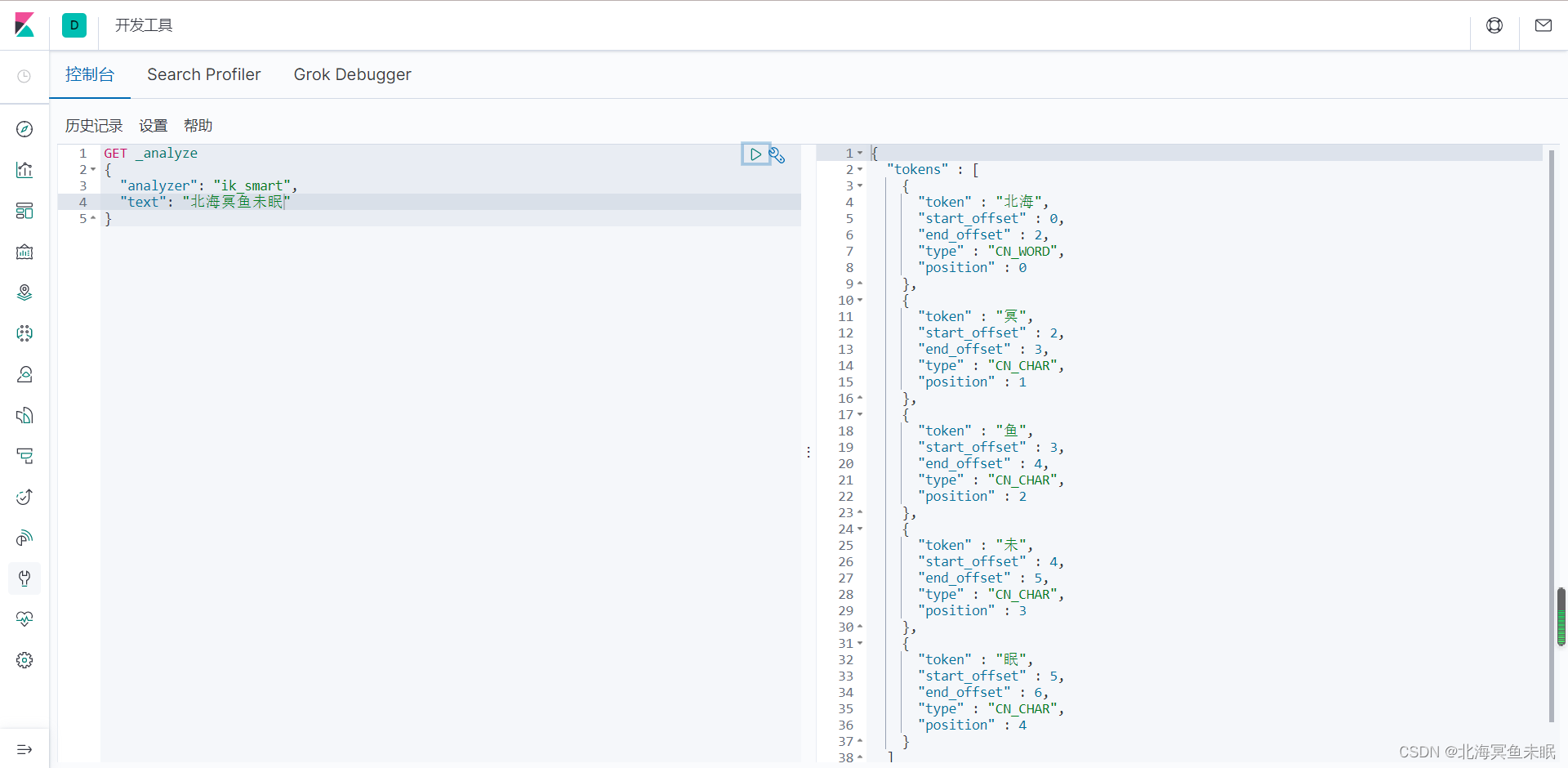The image size is (1568, 768).
Task: Click token "眠" in response
Action: (1011, 659)
